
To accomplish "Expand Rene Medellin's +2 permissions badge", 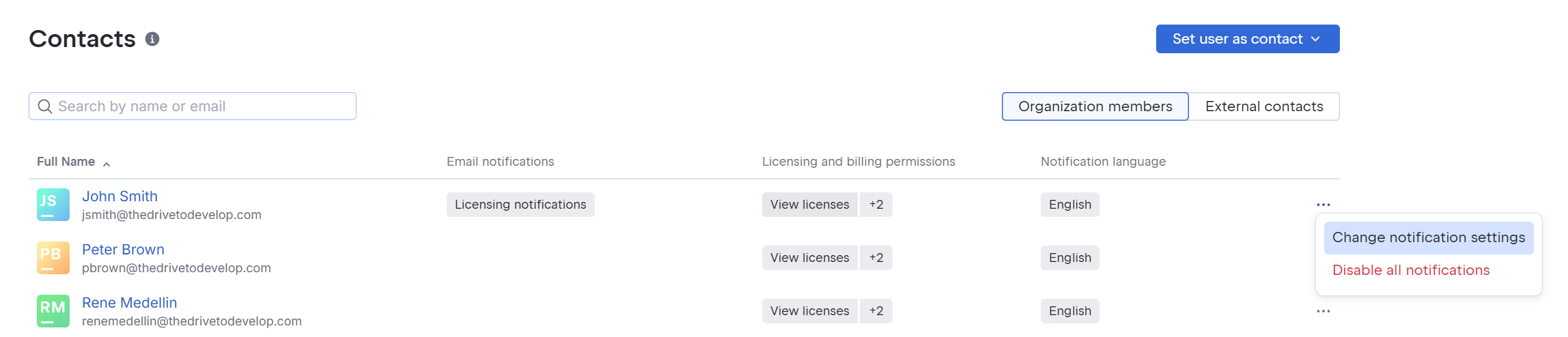I will [x=876, y=311].
